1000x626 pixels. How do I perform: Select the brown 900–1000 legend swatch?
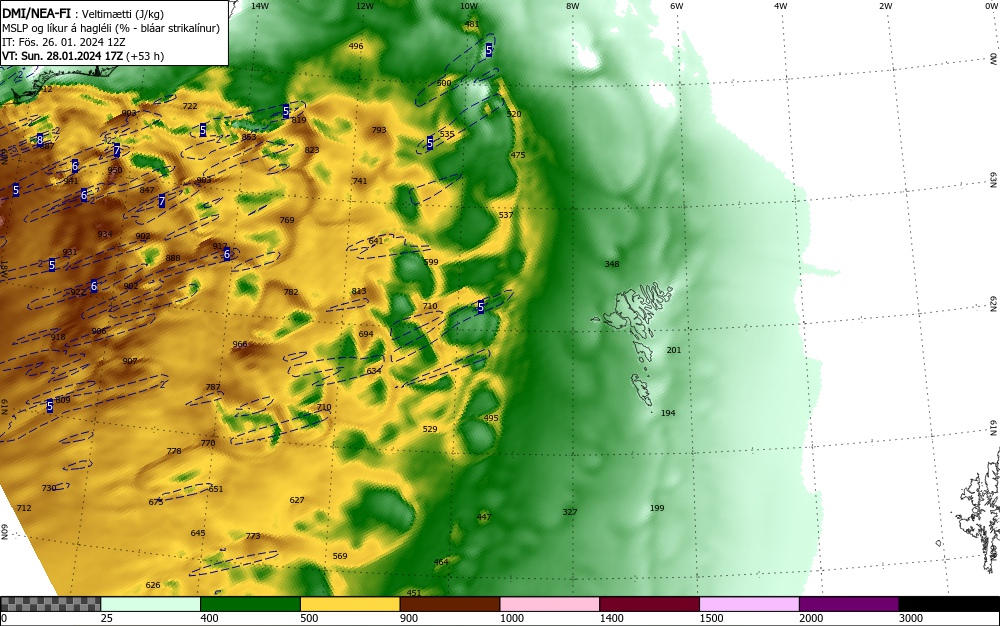[x=450, y=604]
